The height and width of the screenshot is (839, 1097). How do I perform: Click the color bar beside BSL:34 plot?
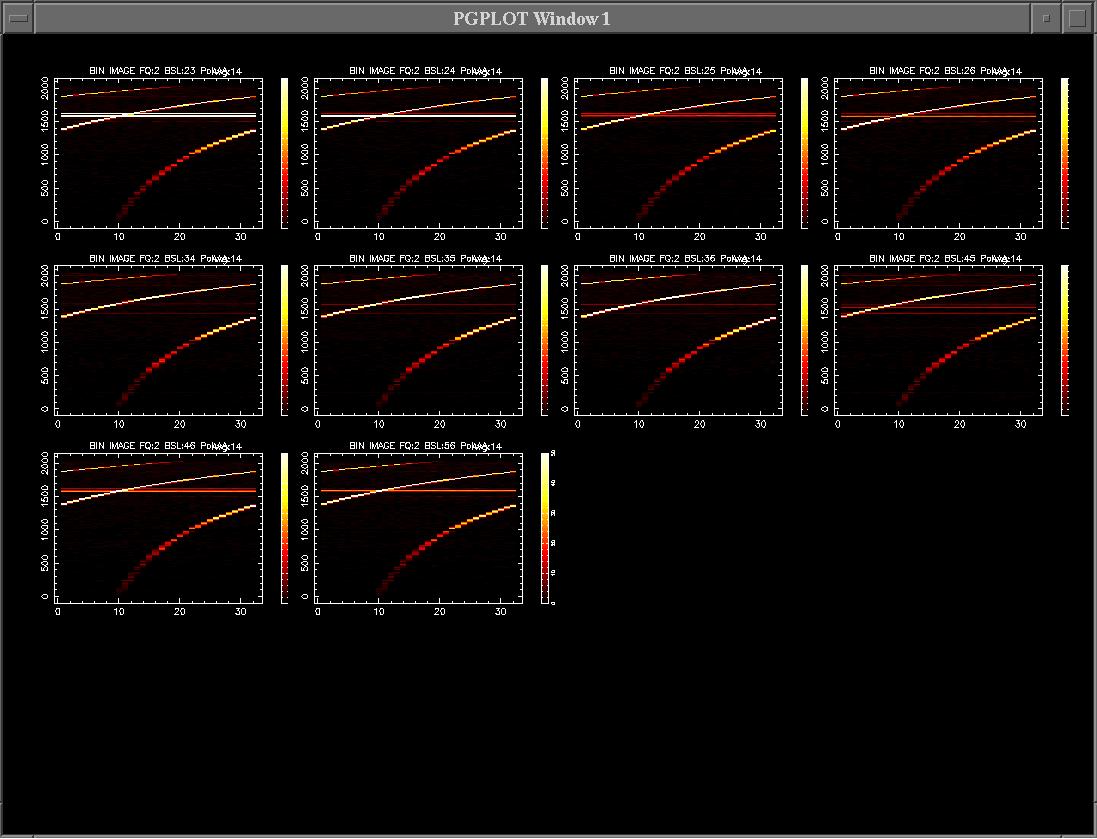285,340
